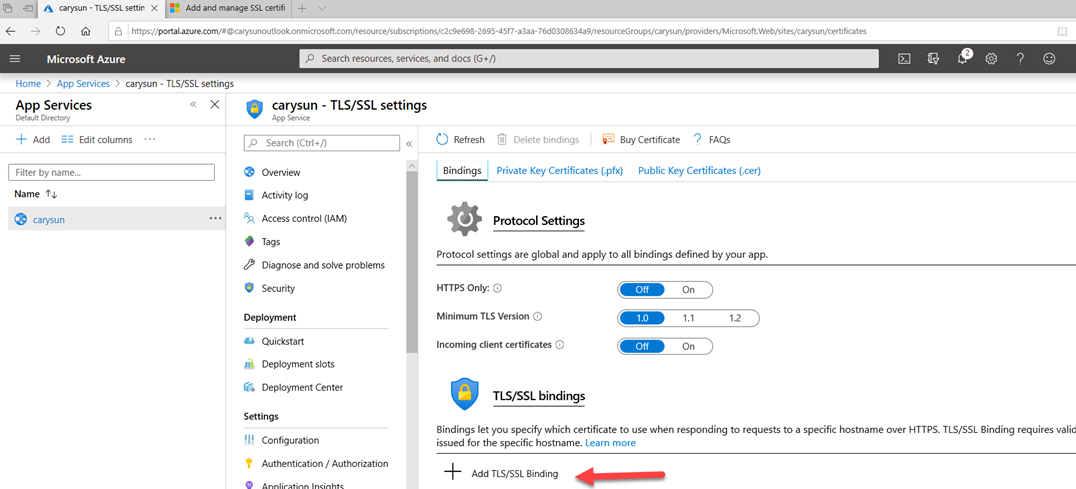Open portal settings gear
This screenshot has height=489, width=1076.
click(991, 59)
